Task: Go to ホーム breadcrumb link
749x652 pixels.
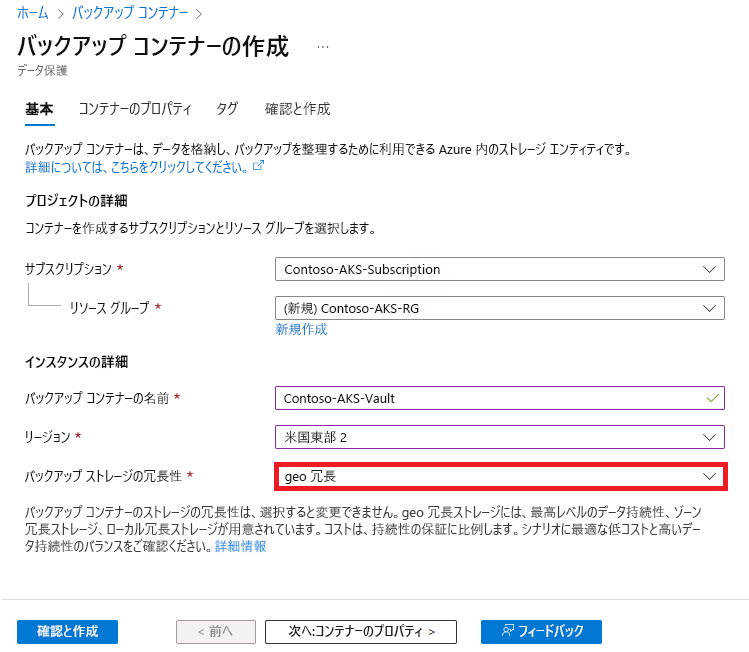Action: [32, 13]
